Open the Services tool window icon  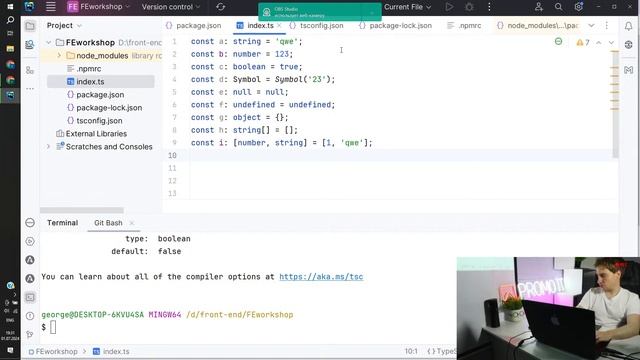30,241
